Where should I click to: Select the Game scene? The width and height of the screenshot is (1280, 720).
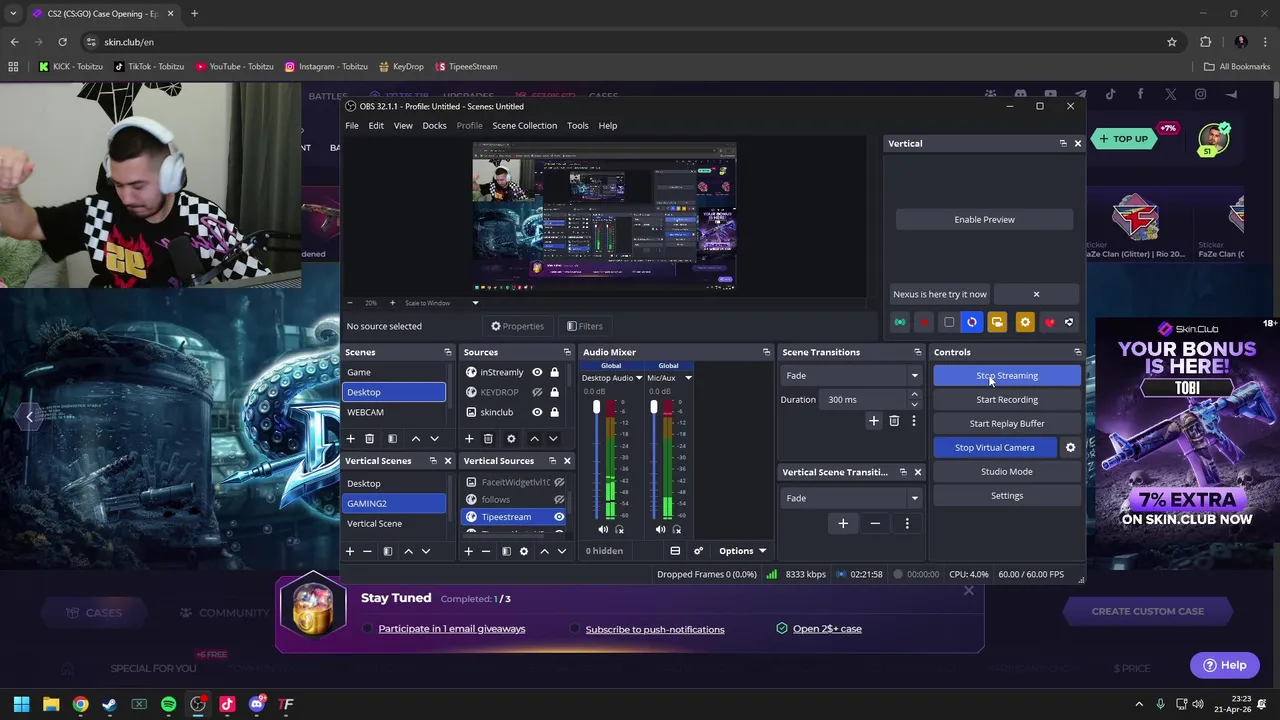(394, 372)
